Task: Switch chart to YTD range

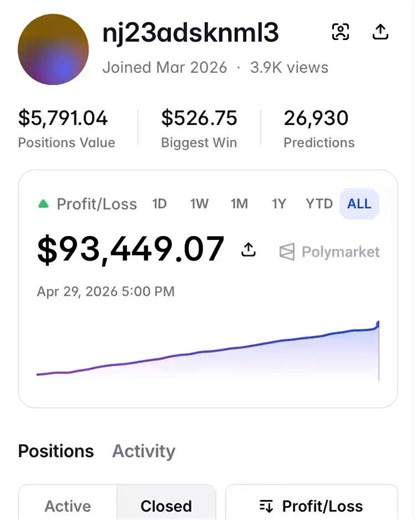Action: pyautogui.click(x=319, y=204)
